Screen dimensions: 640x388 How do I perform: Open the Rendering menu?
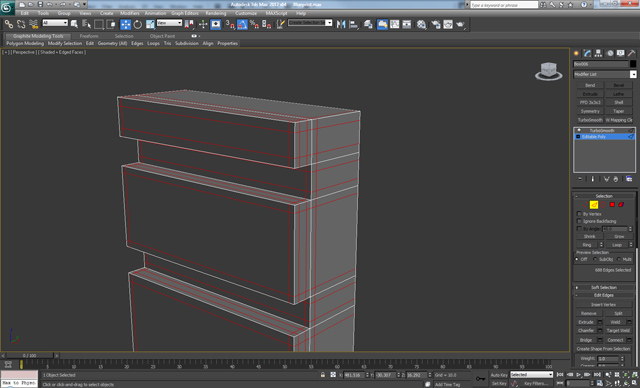(216, 13)
